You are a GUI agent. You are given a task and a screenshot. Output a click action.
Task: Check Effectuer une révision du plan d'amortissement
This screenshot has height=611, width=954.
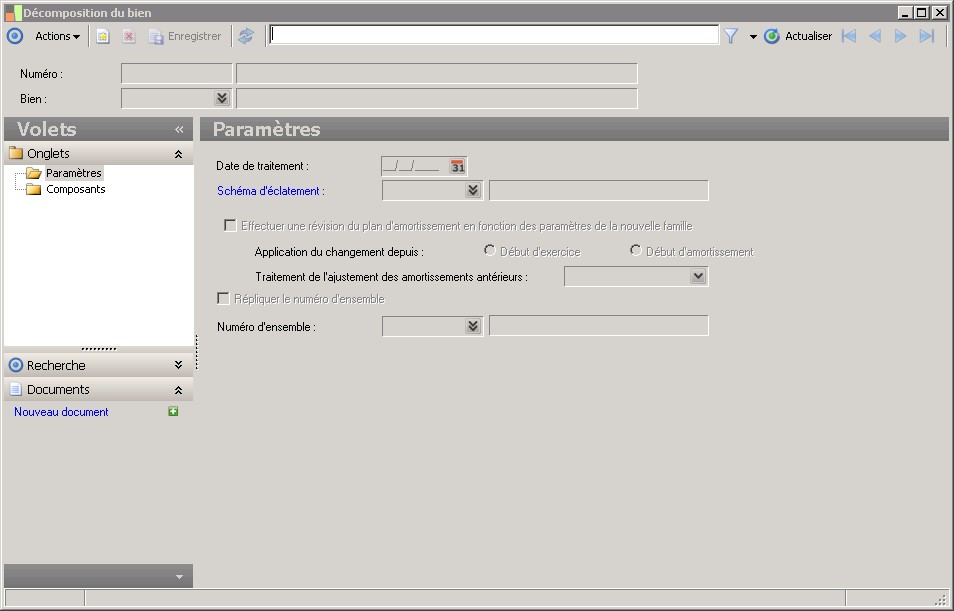[x=230, y=226]
